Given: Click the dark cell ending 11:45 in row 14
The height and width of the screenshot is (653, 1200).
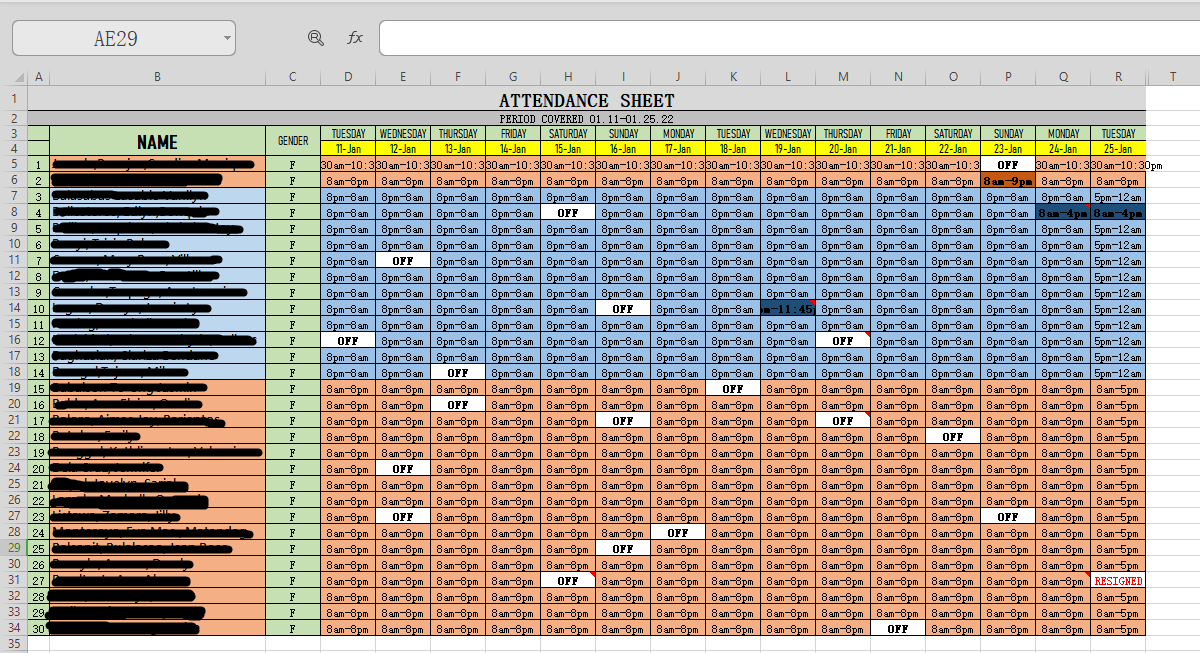Looking at the screenshot, I should tap(788, 309).
